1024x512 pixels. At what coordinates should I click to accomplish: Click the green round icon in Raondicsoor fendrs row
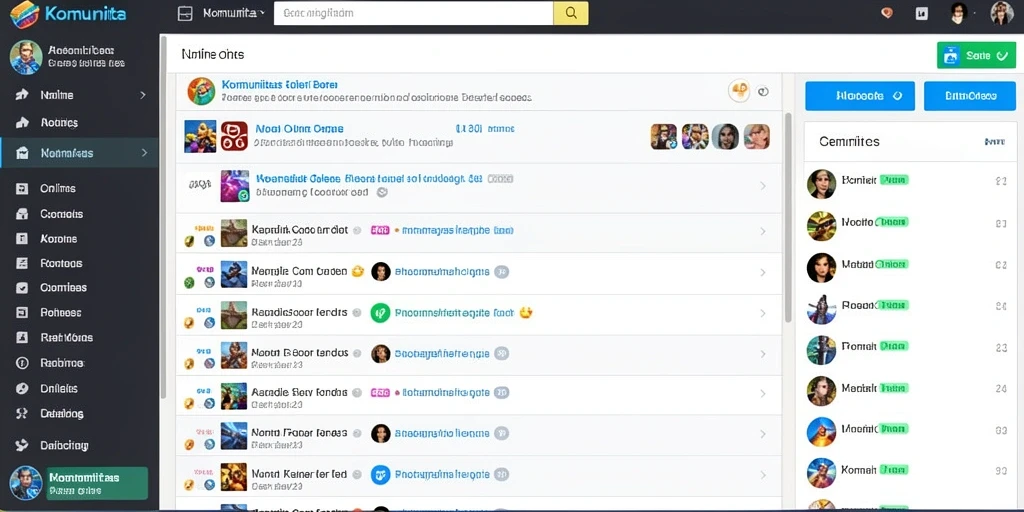380,313
